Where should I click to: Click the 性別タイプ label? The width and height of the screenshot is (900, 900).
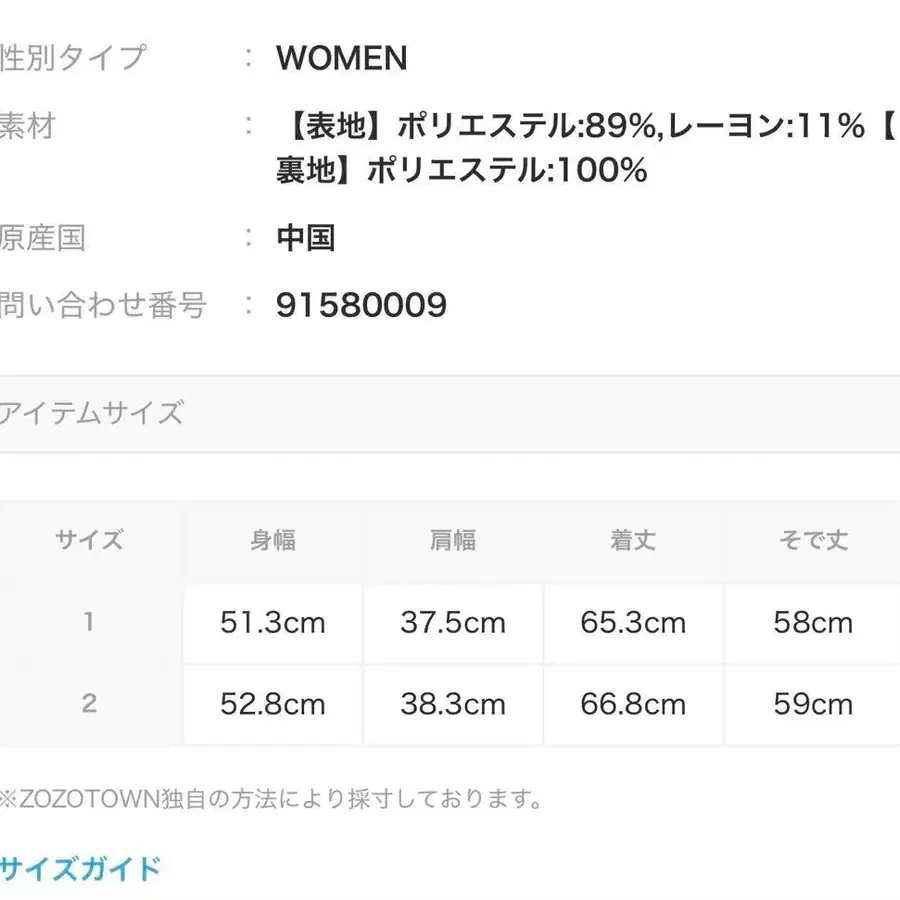tap(75, 58)
